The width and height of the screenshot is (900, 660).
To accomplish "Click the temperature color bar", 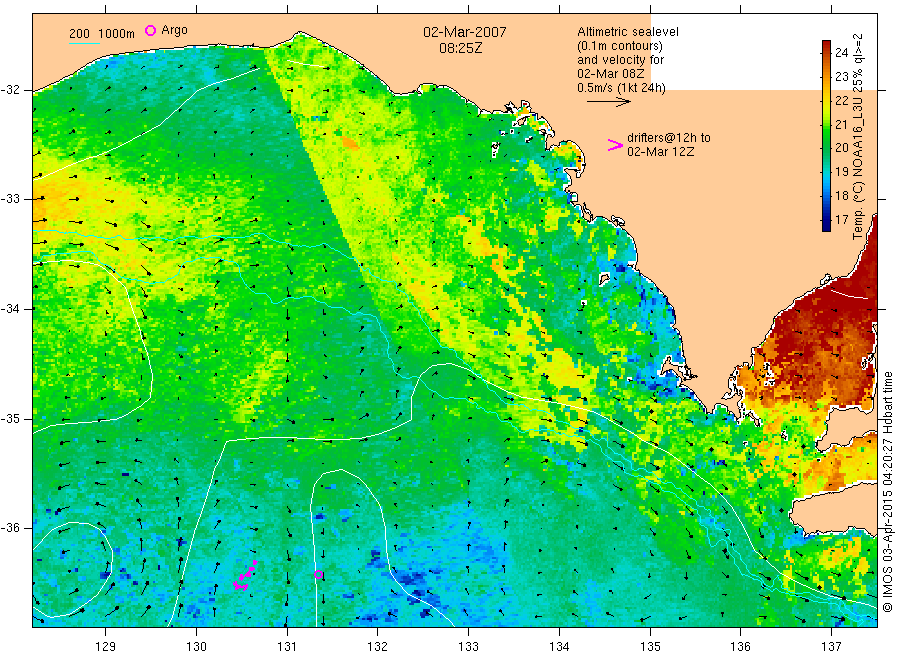I will tap(826, 135).
